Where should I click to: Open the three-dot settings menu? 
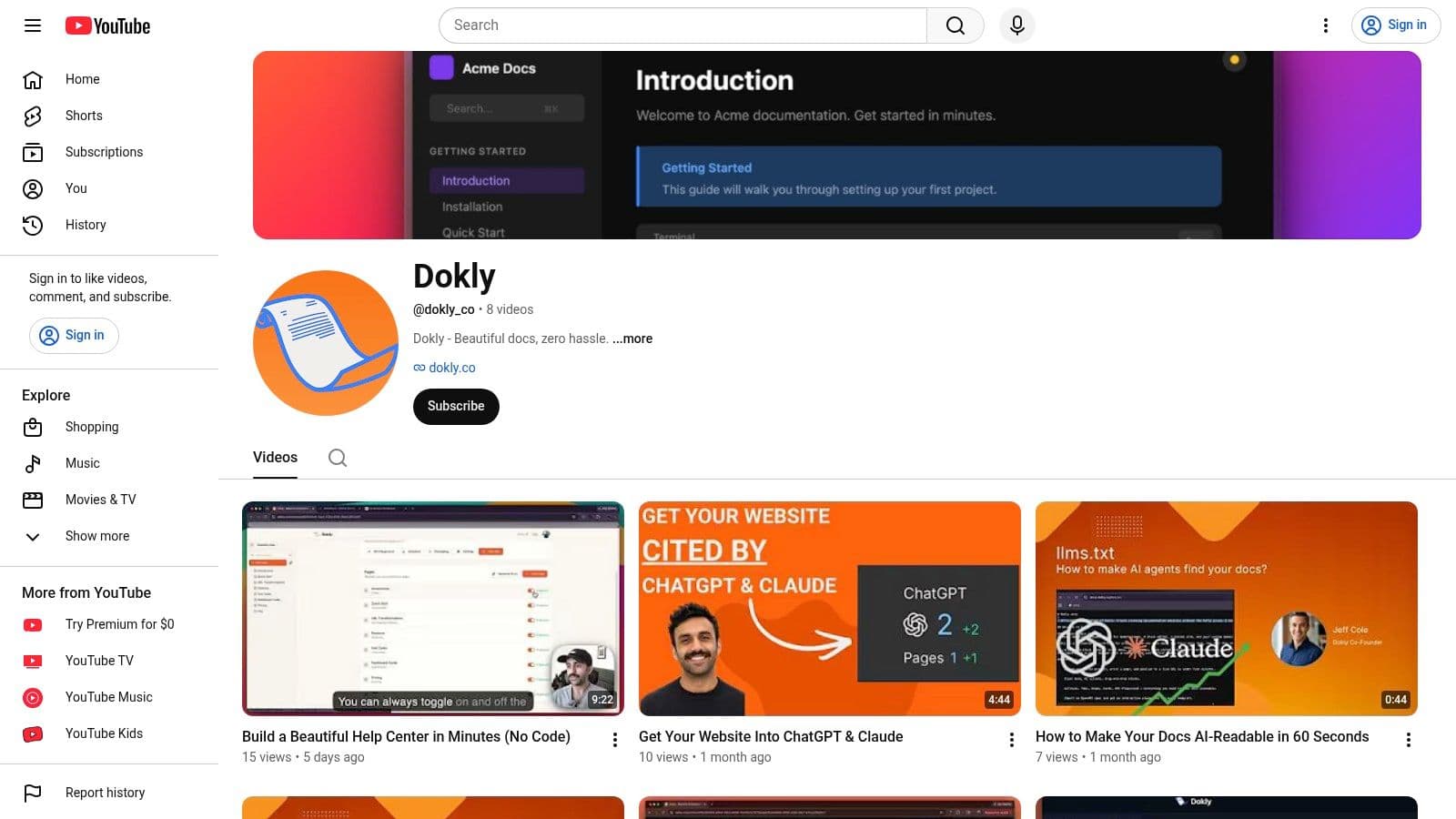[x=1326, y=25]
